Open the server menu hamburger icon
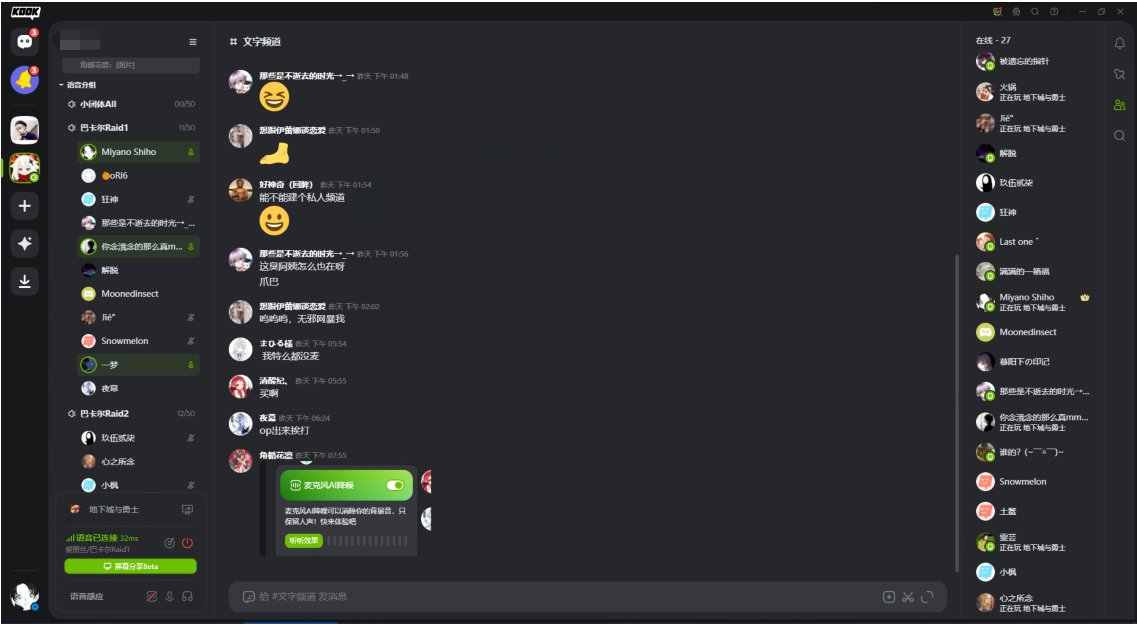The height and width of the screenshot is (624, 1137). coord(193,42)
